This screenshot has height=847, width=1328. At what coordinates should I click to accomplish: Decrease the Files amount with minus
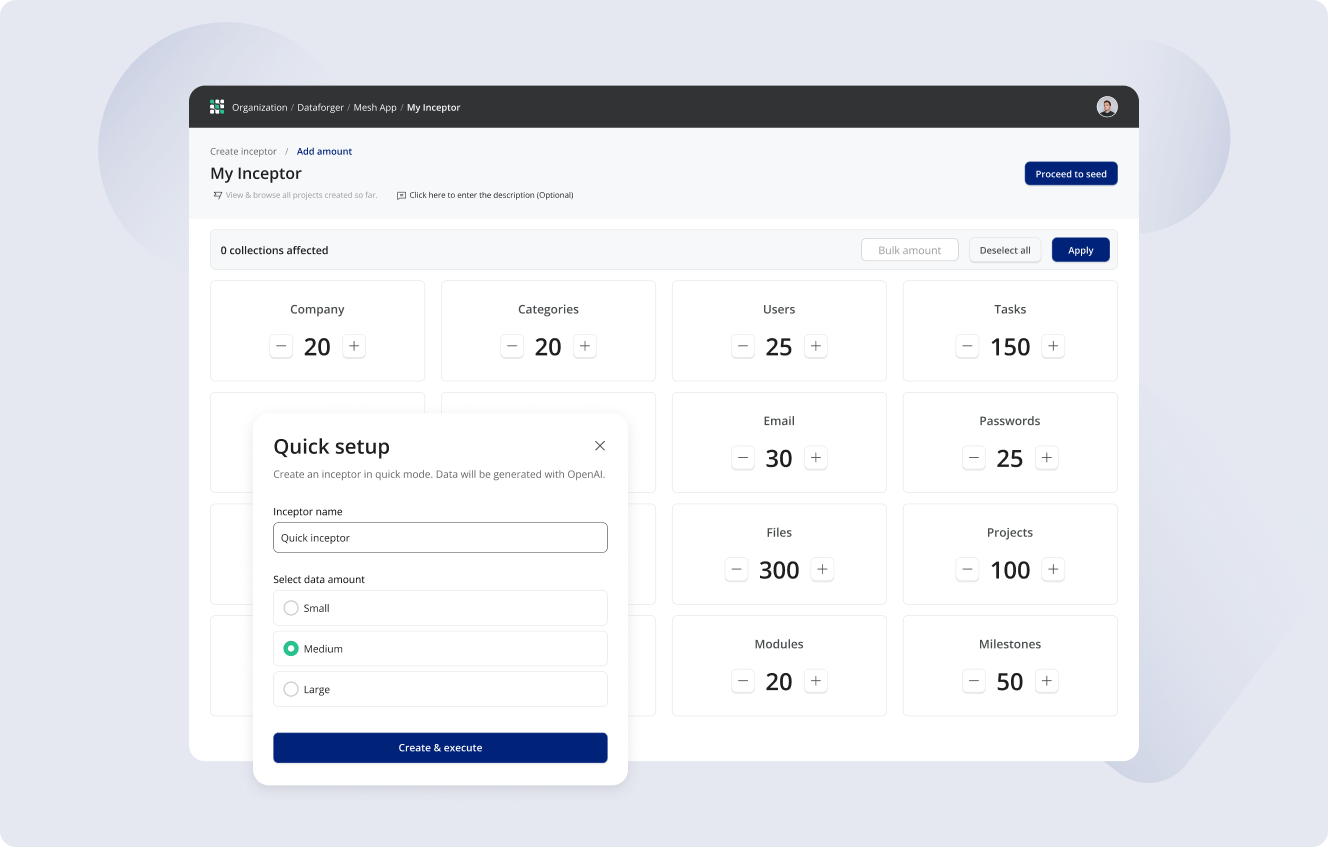coord(736,570)
